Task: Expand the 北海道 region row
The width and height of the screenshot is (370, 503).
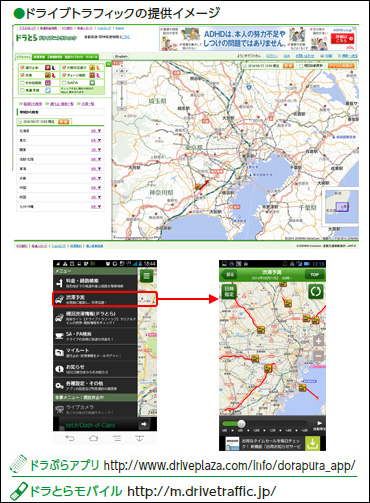Action: pos(60,131)
